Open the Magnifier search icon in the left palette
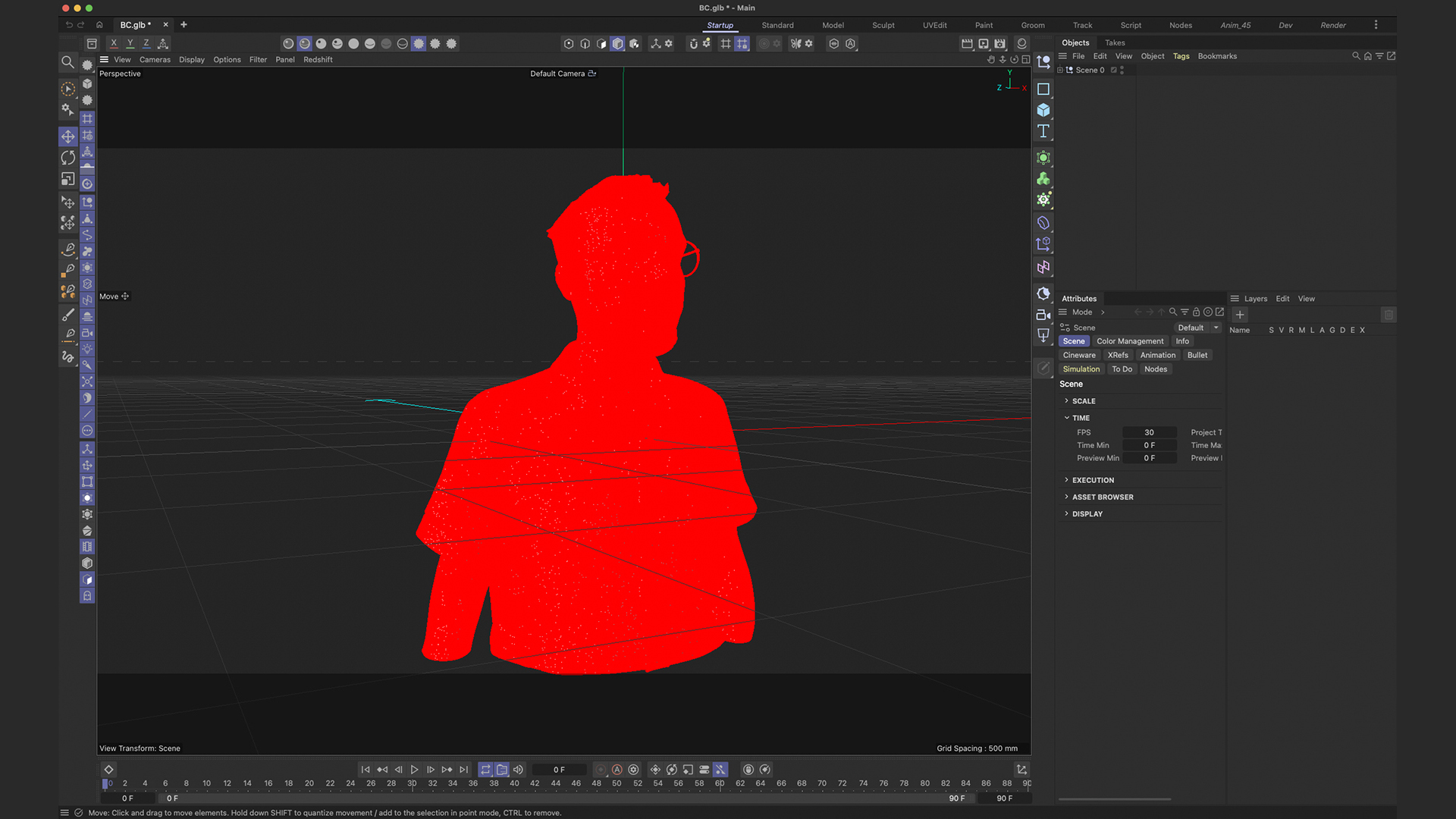Viewport: 1456px width, 819px height. [x=67, y=62]
